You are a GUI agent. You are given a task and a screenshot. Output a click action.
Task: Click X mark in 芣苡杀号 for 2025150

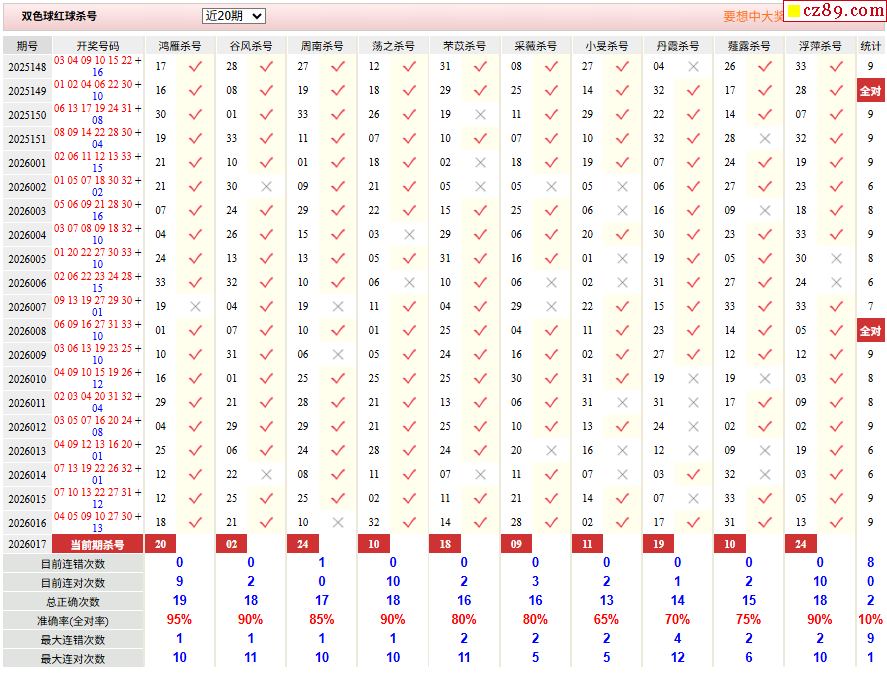point(480,115)
